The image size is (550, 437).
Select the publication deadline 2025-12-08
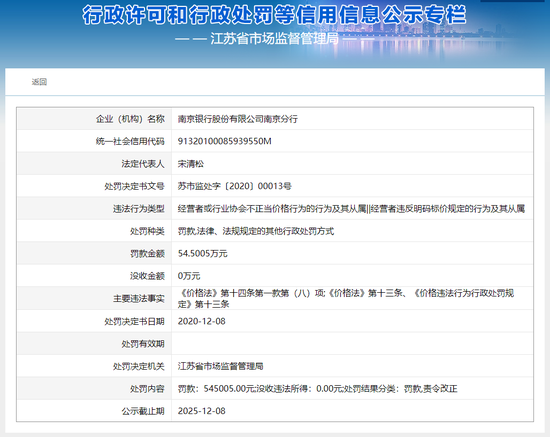point(201,411)
